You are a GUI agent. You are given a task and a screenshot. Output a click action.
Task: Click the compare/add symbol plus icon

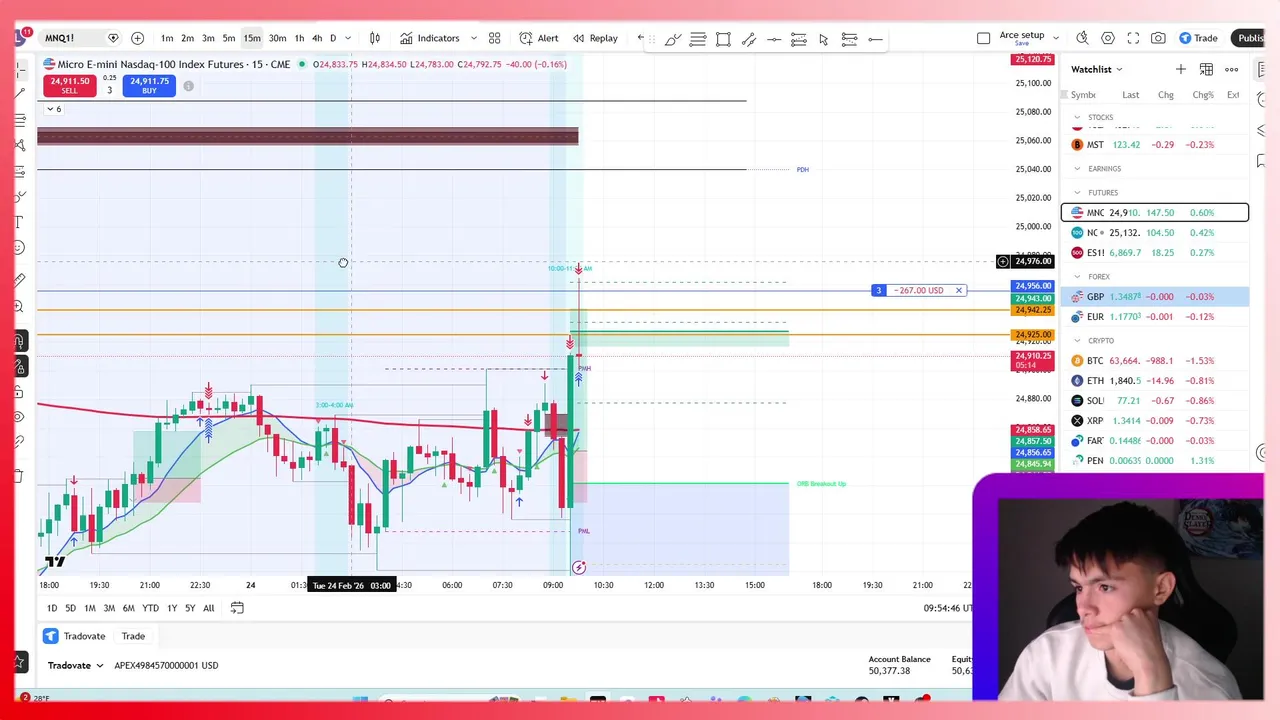tap(137, 38)
